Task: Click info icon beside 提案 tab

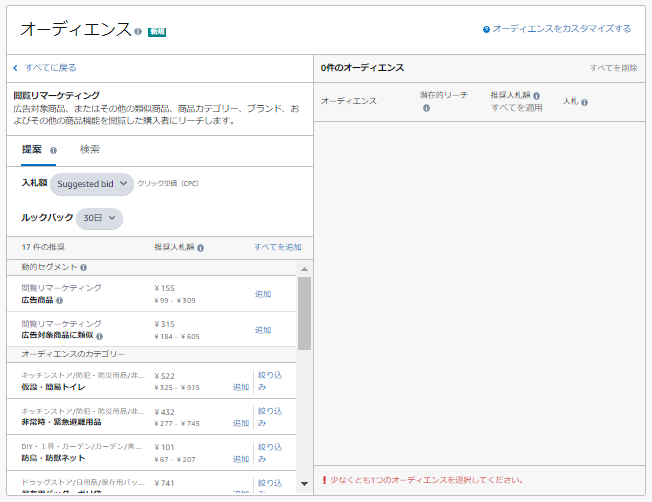Action: click(53, 151)
